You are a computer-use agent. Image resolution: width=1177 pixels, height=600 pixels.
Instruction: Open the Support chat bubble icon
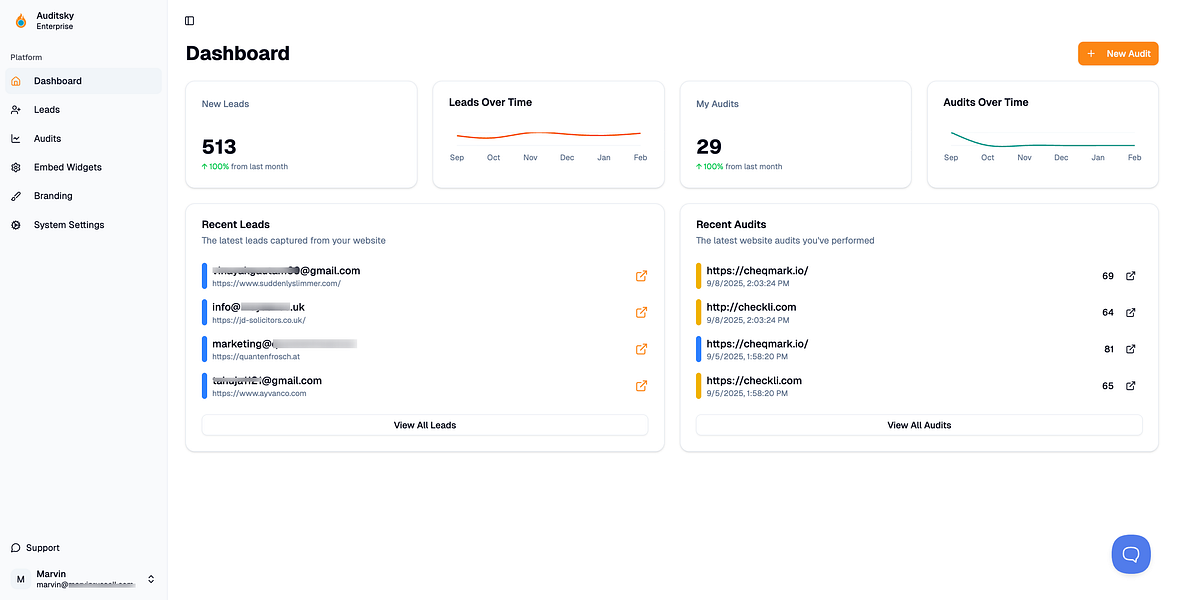tap(16, 548)
